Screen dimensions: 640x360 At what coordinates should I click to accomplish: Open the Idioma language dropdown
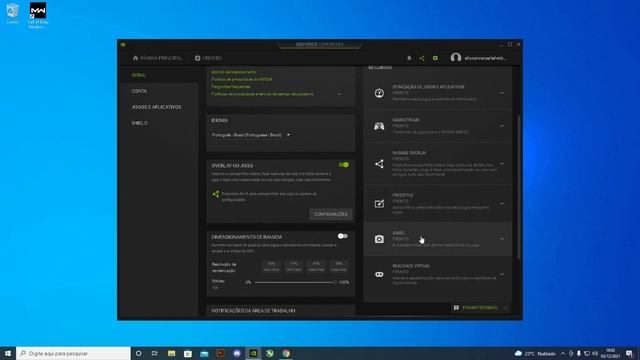[251, 135]
